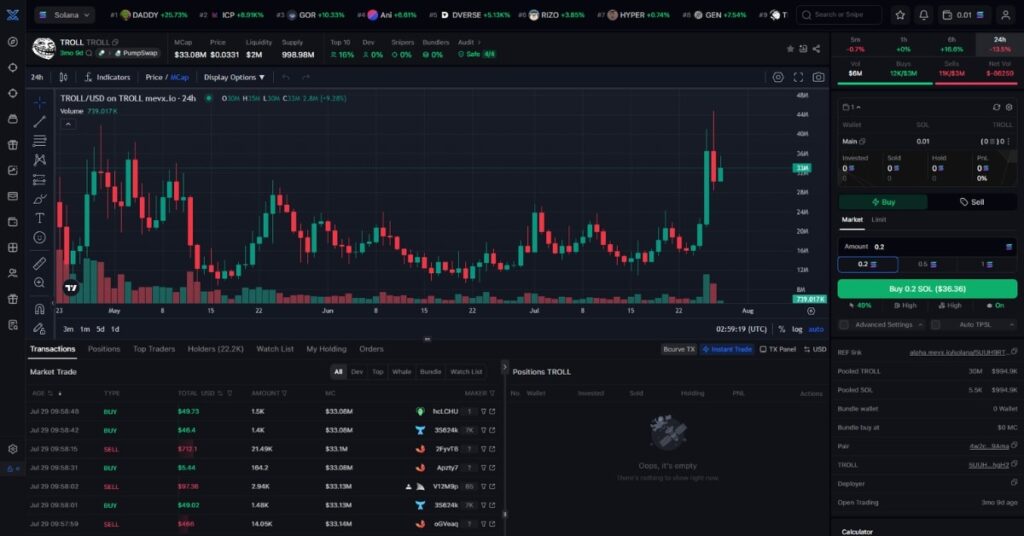The width and height of the screenshot is (1024, 536).
Task: Open the Fibonacci retracement tool
Action: 39,140
